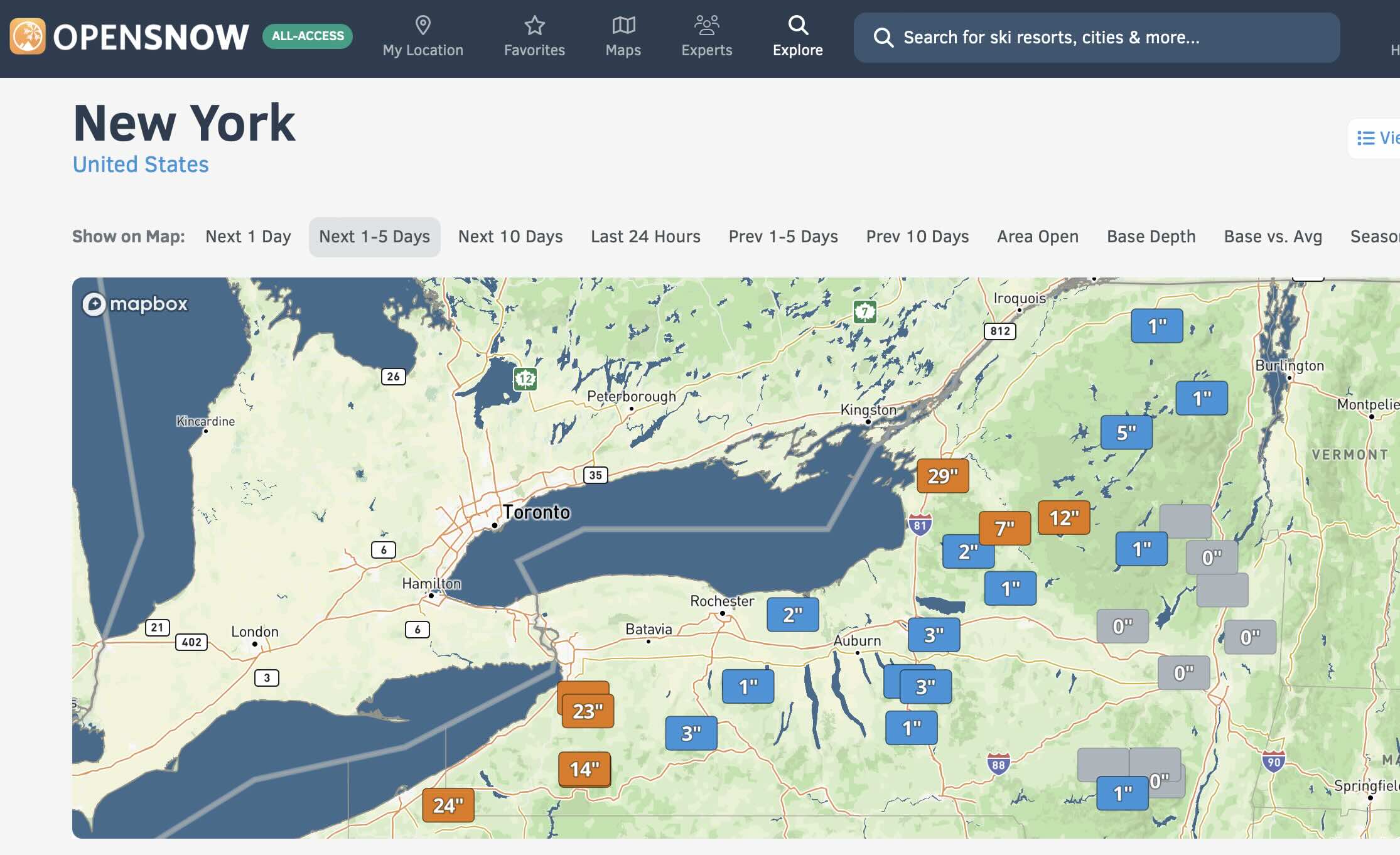The height and width of the screenshot is (855, 1400).
Task: Click the Prev 10 Days tab
Action: [x=917, y=236]
